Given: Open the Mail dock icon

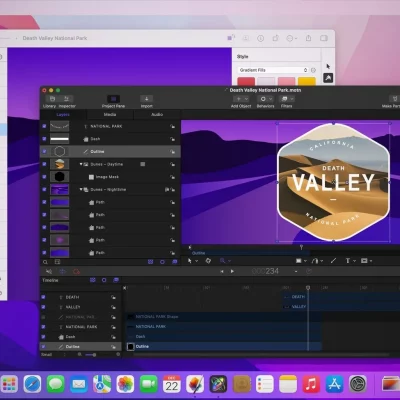Looking at the screenshot, I should [x=79, y=384].
